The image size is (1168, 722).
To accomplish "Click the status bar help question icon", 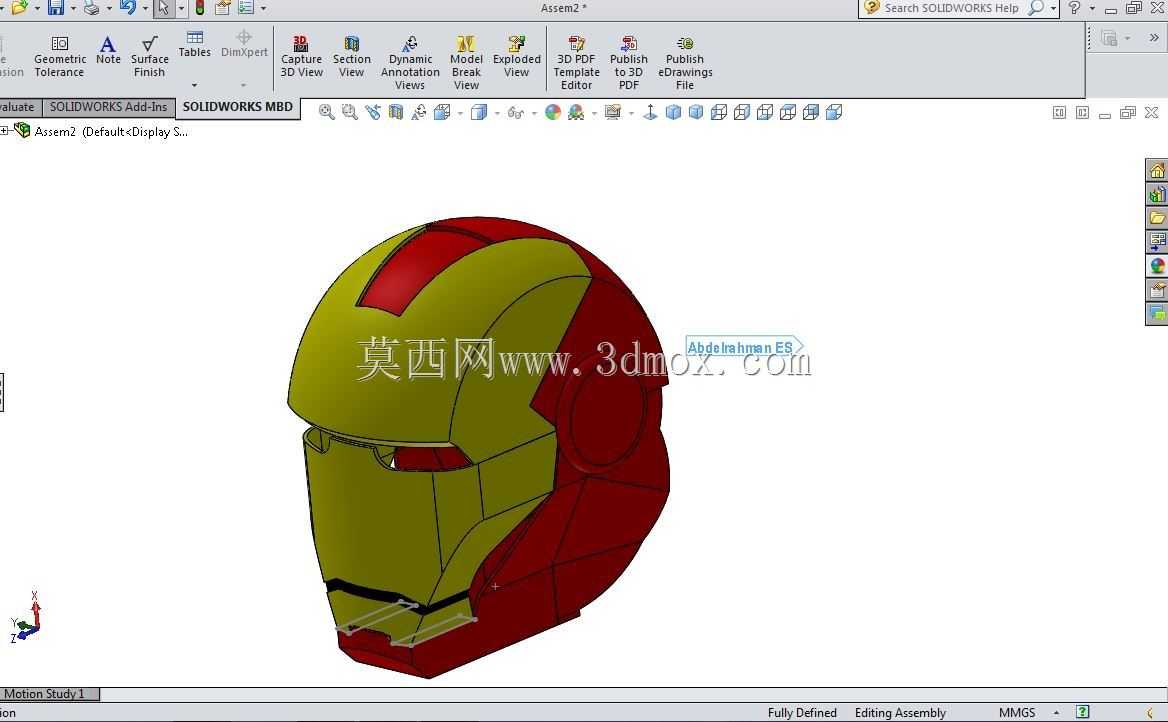I will coord(1083,712).
